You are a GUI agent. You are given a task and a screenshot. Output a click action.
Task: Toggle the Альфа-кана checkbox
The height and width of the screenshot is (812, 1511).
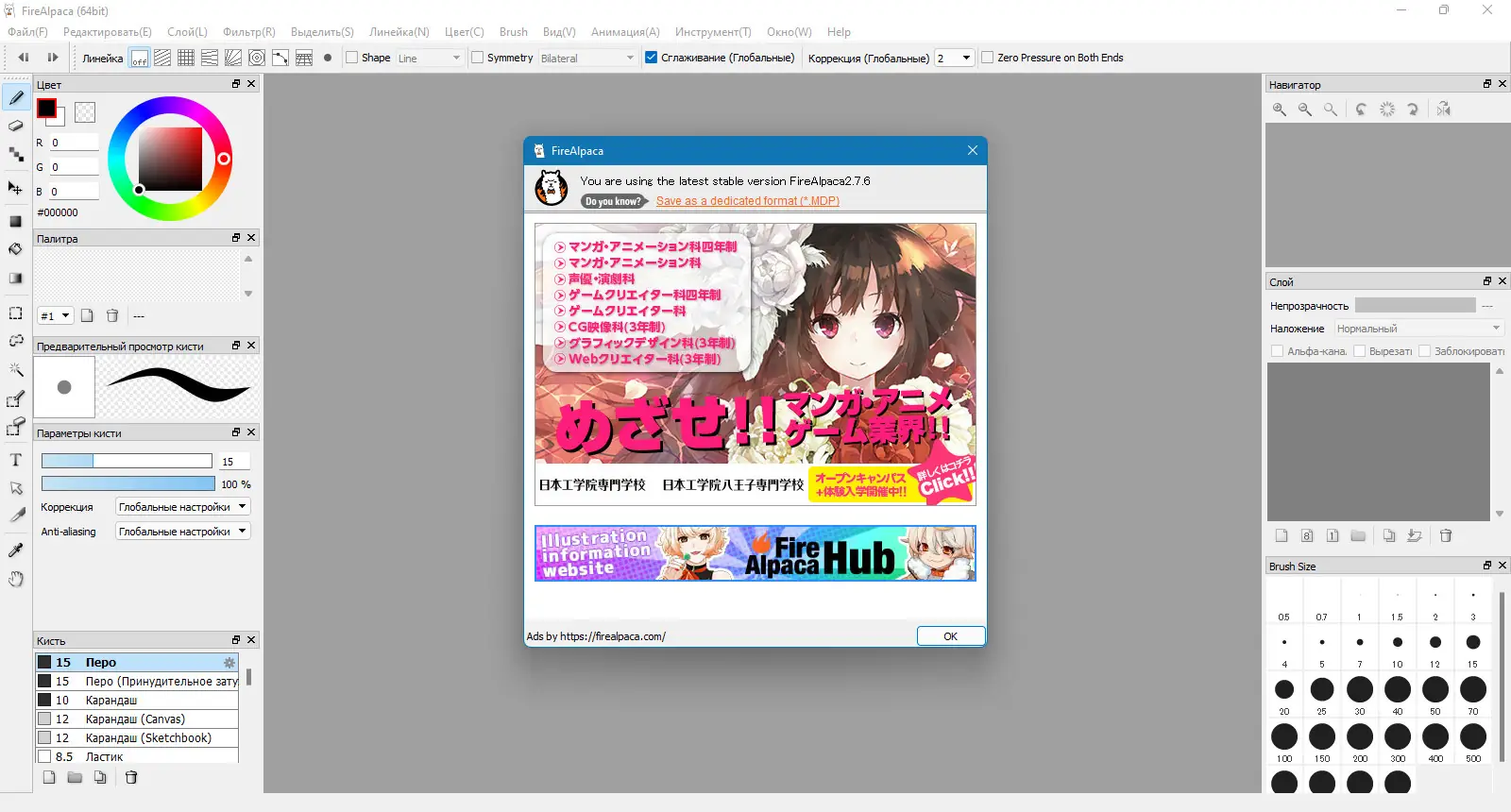tap(1278, 351)
